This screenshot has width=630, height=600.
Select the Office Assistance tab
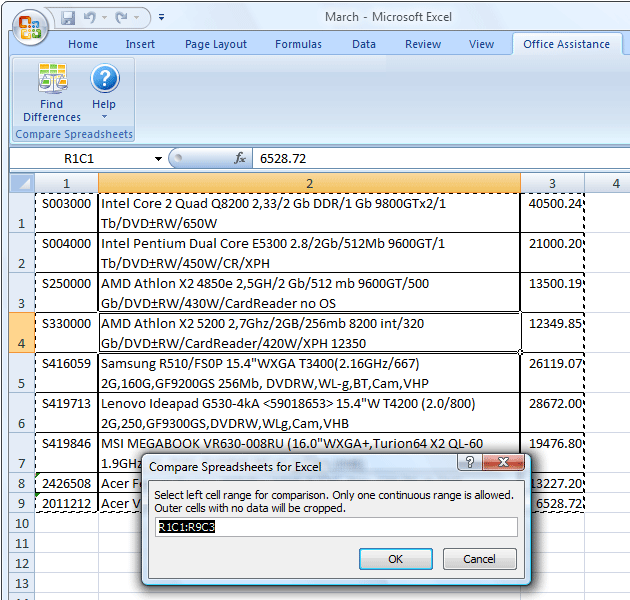coord(566,44)
